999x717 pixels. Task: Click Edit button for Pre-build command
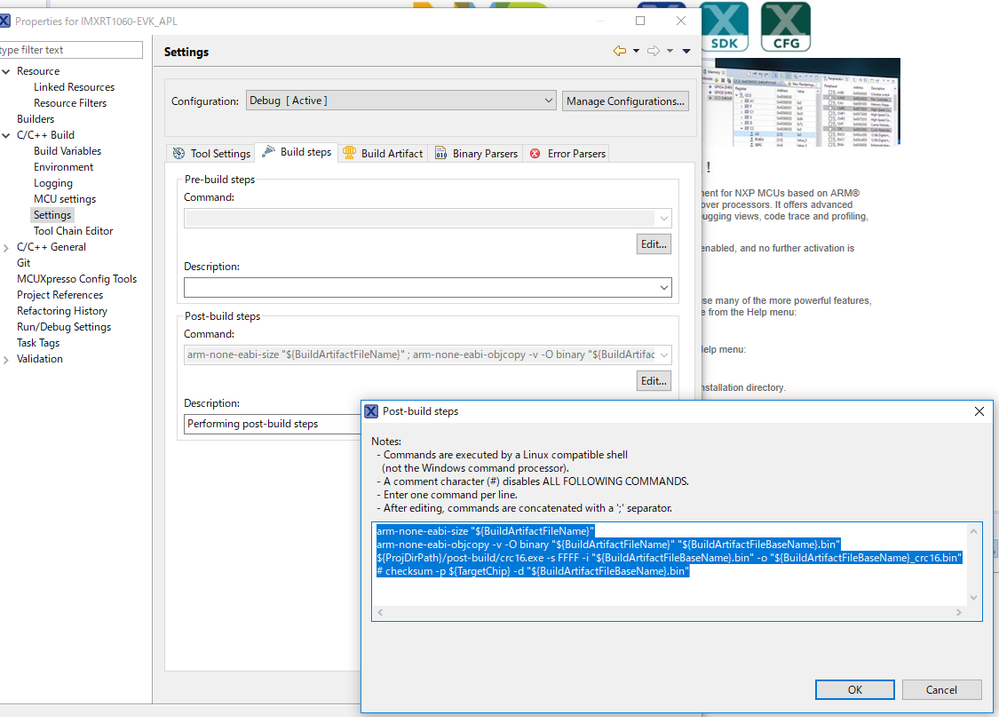(x=654, y=244)
